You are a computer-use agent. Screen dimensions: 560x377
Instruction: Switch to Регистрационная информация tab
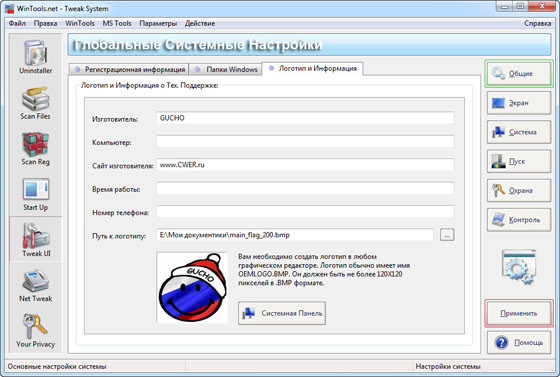(129, 69)
